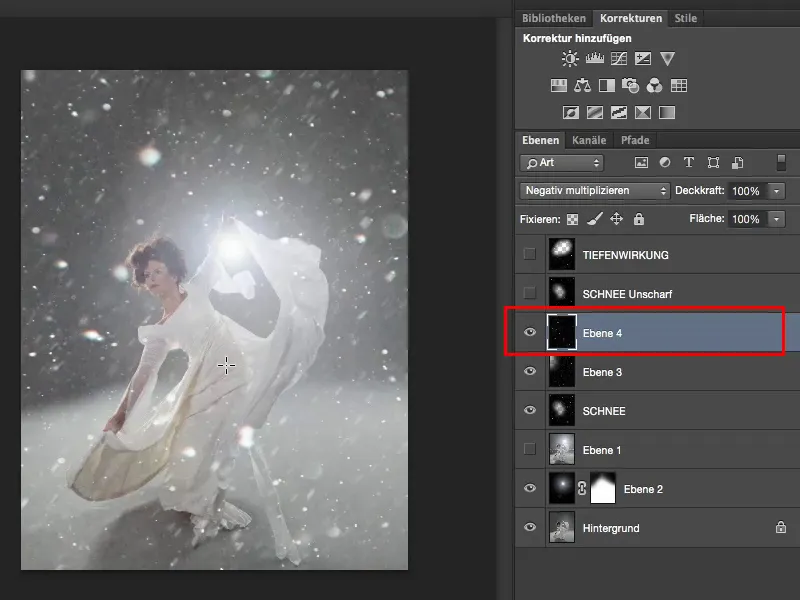Add a Posterize adjustment
The height and width of the screenshot is (600, 800).
tap(594, 112)
